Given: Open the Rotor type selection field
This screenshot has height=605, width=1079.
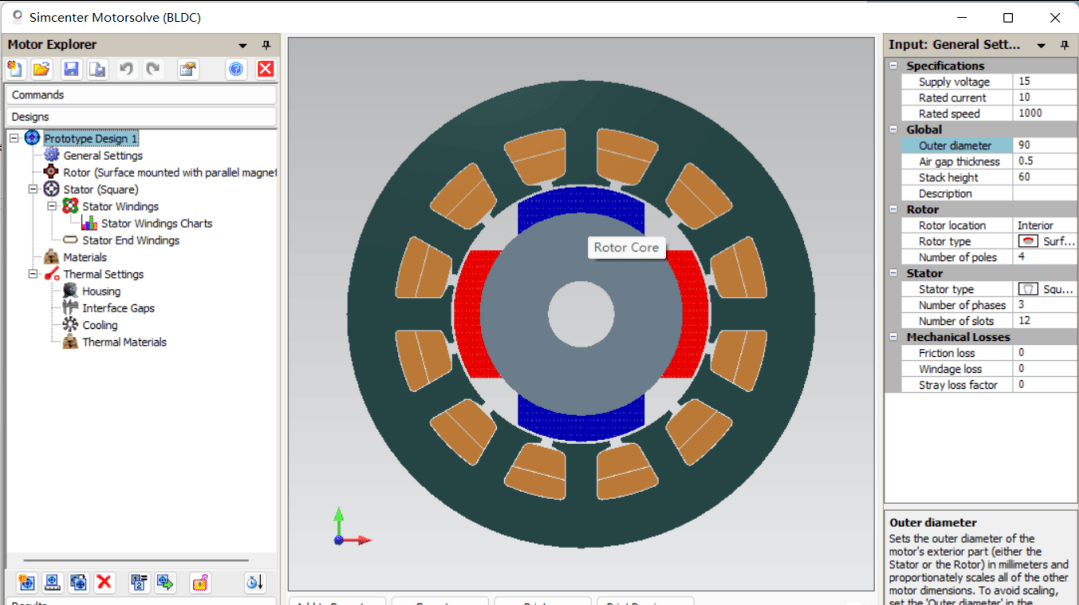Looking at the screenshot, I should coord(1045,241).
